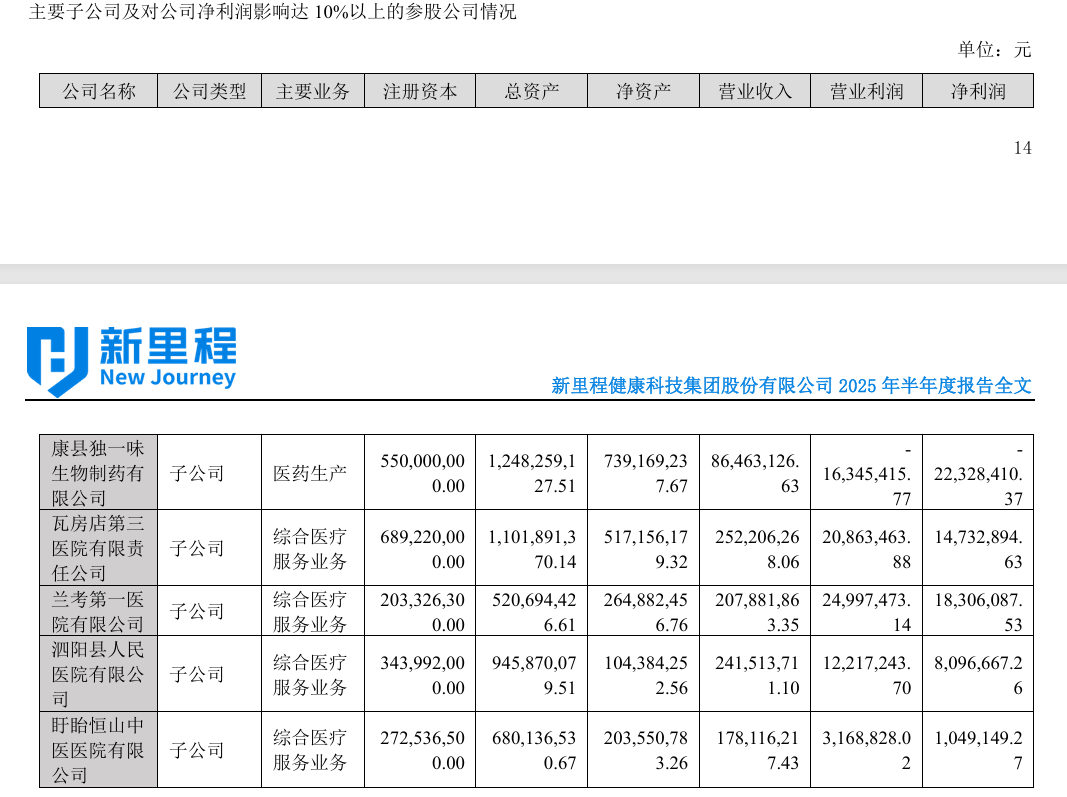Screen dimensions: 1067x797
Task: Click net profit 18,306,087.53
Action: [x=979, y=611]
